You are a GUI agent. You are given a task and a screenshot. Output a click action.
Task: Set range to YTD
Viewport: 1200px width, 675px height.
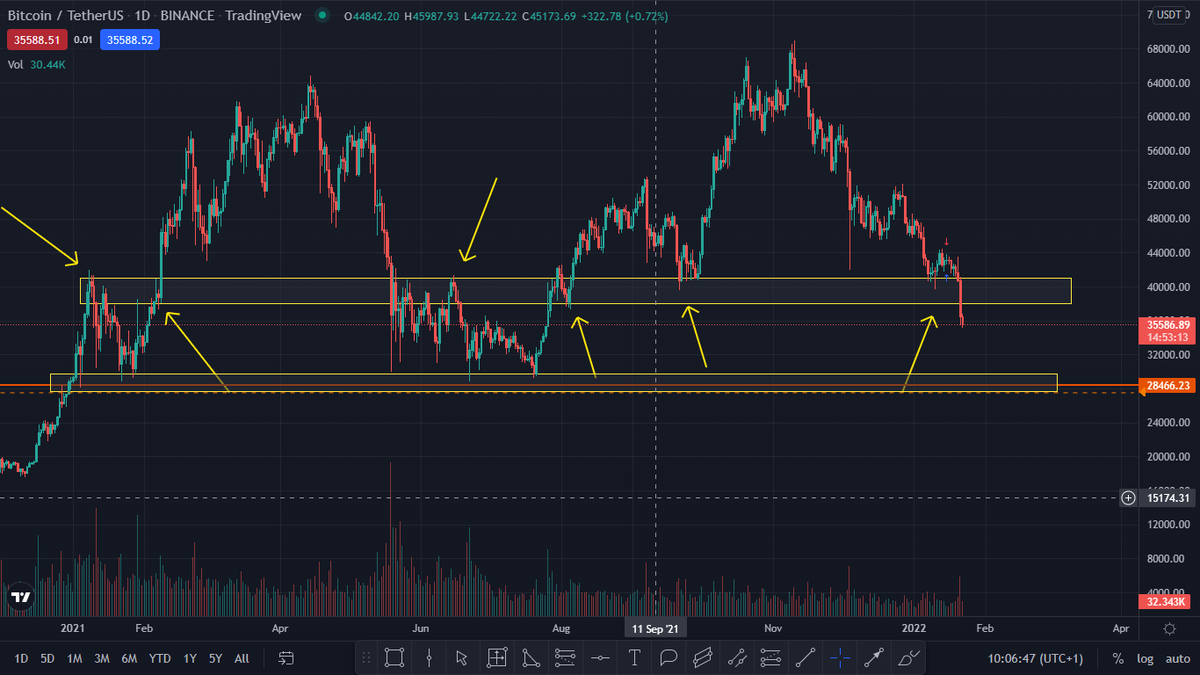coord(159,658)
